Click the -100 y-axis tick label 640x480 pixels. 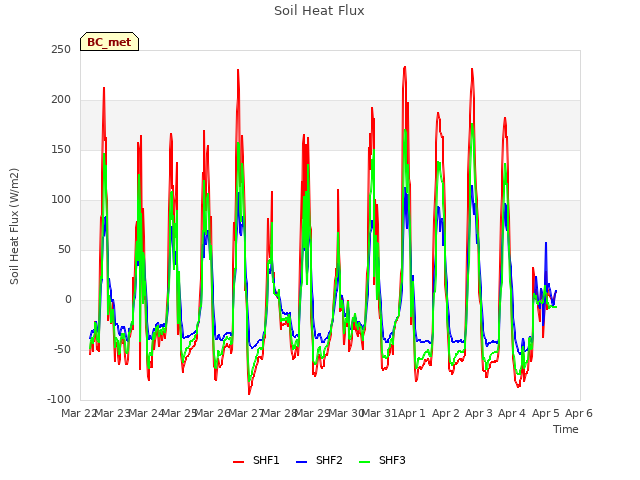[59, 400]
